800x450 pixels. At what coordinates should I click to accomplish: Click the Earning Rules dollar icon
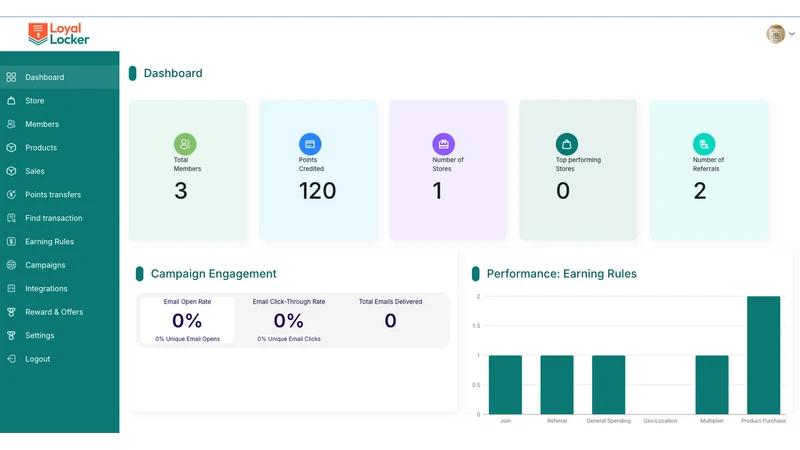[11, 241]
